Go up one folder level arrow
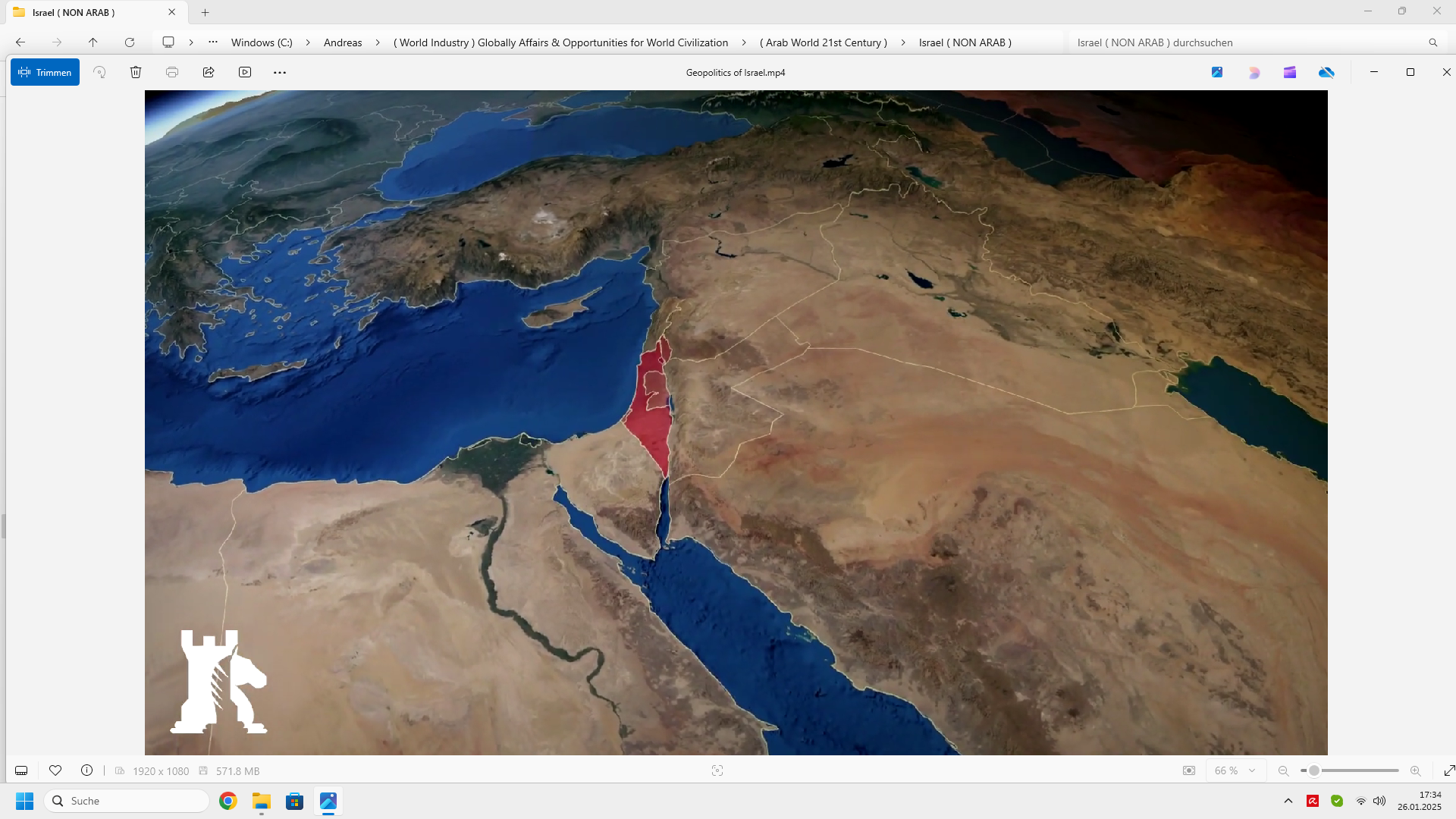Image resolution: width=1456 pixels, height=819 pixels. pyautogui.click(x=93, y=42)
